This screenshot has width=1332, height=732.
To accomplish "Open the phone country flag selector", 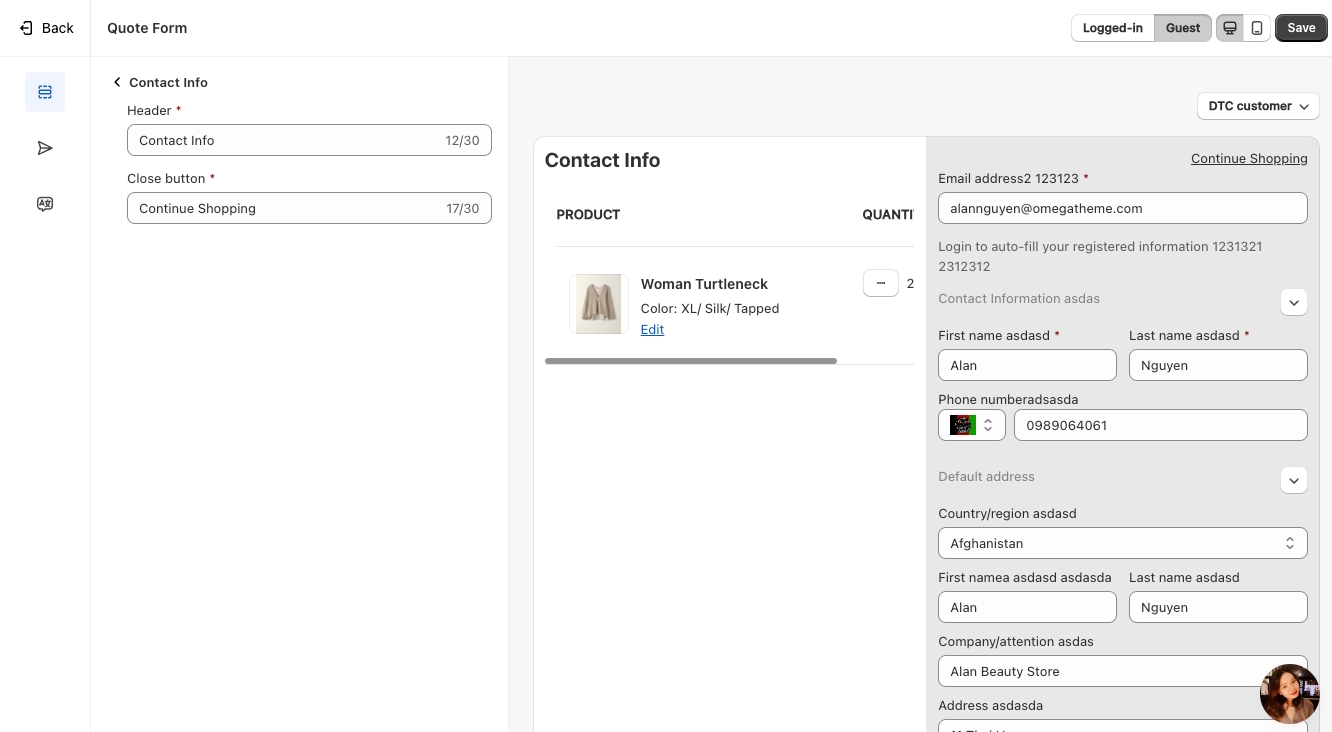I will pyautogui.click(x=971, y=425).
